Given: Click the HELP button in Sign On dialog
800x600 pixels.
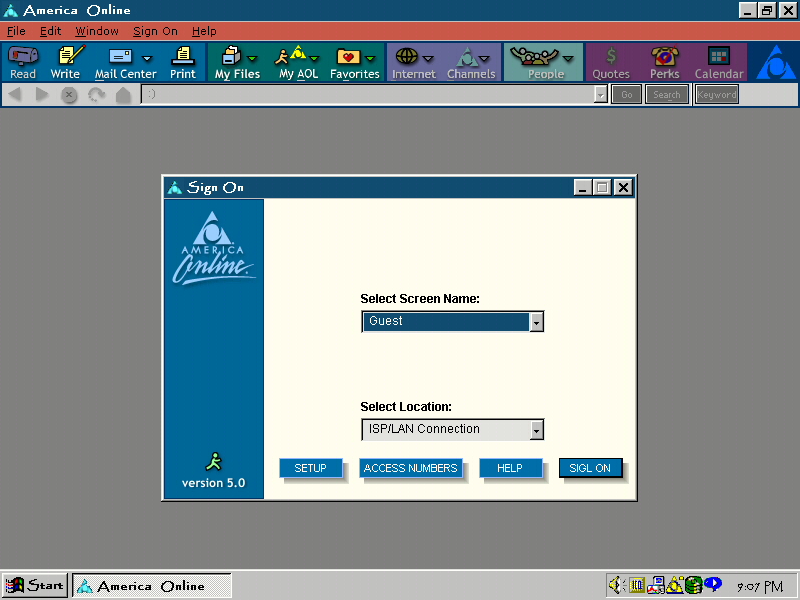Looking at the screenshot, I should pyautogui.click(x=510, y=468).
